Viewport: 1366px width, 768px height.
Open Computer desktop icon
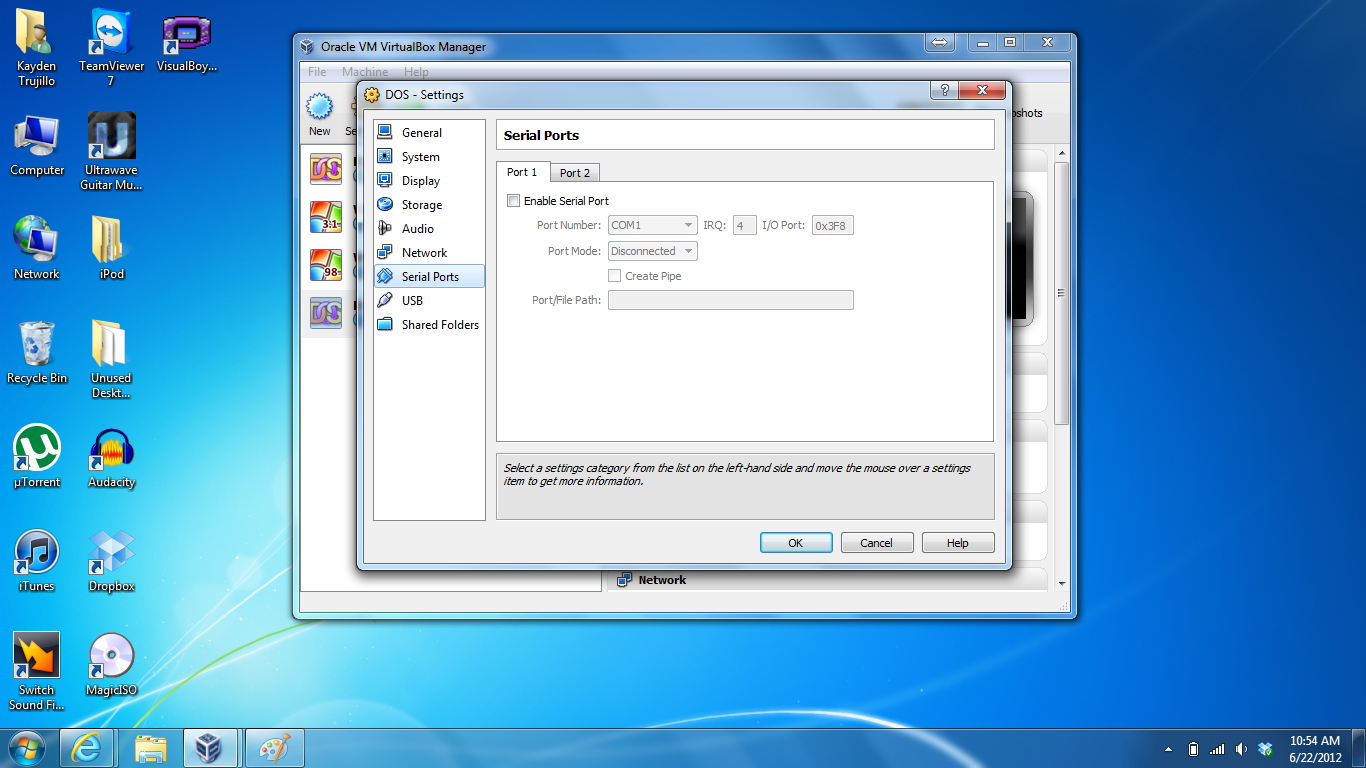37,145
